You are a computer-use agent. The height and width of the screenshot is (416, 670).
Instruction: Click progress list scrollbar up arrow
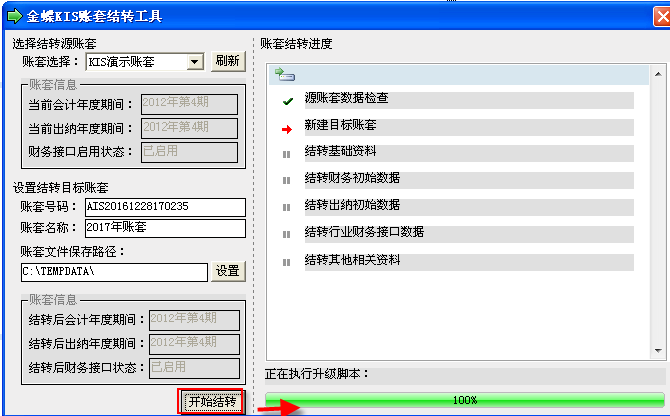pyautogui.click(x=658, y=74)
